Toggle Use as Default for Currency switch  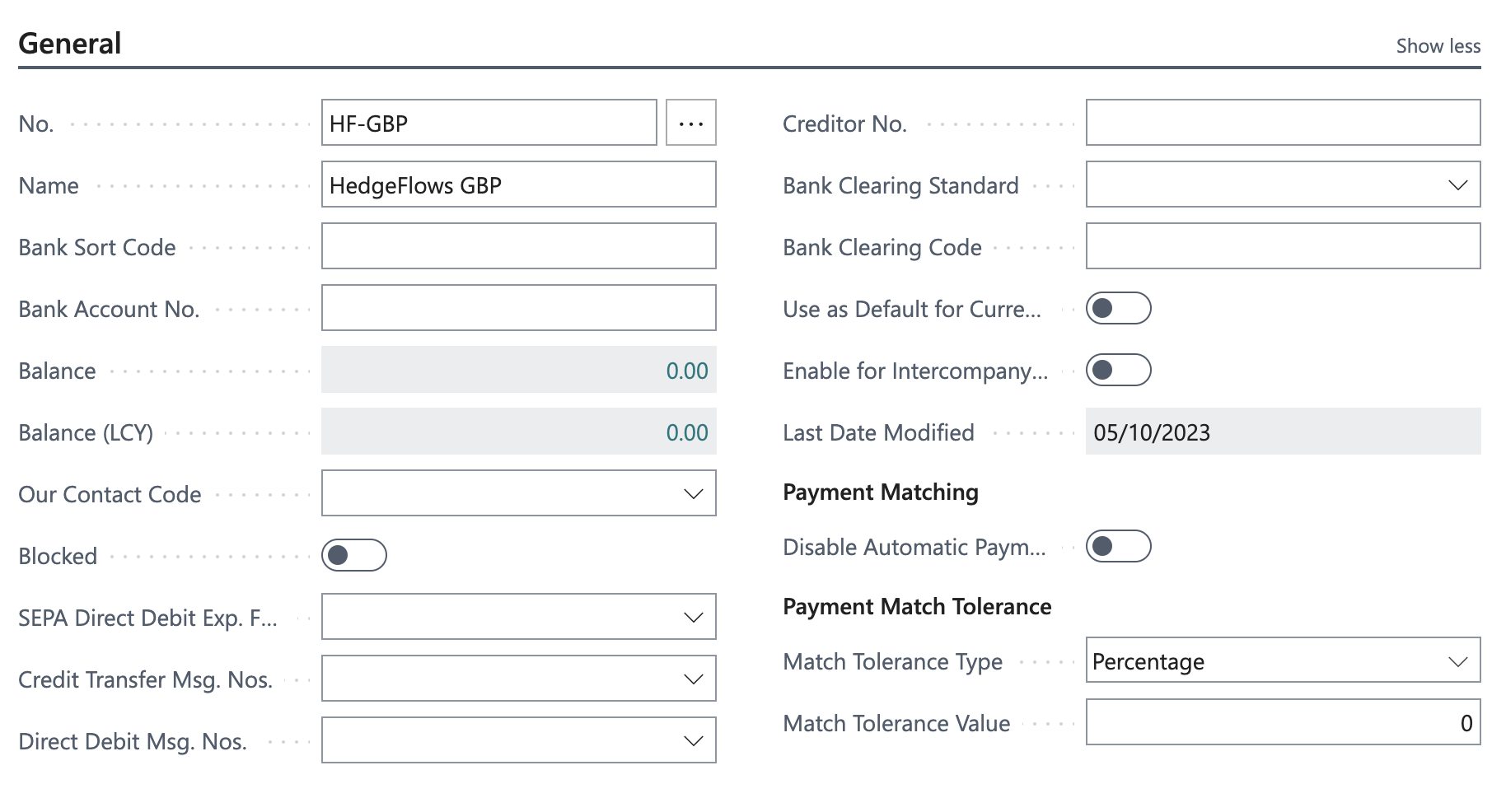point(1118,308)
